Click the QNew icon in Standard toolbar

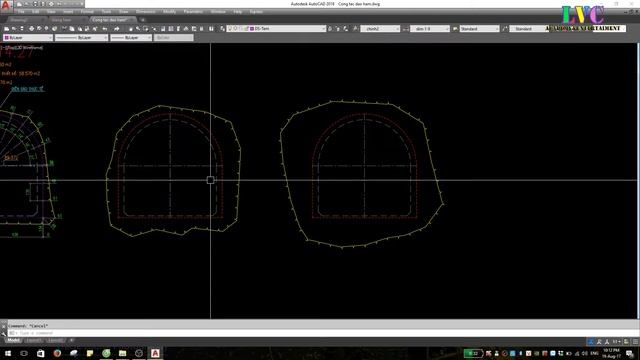[6, 29]
